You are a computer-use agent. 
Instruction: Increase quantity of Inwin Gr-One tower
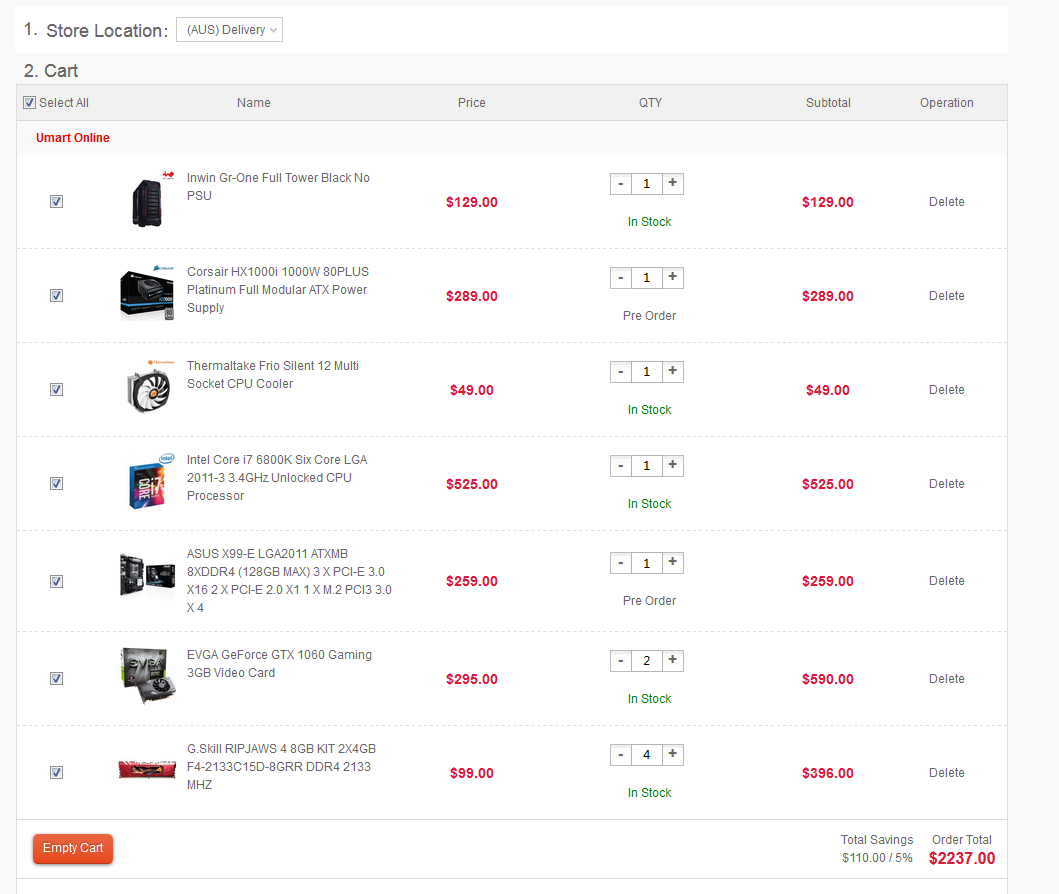click(673, 184)
